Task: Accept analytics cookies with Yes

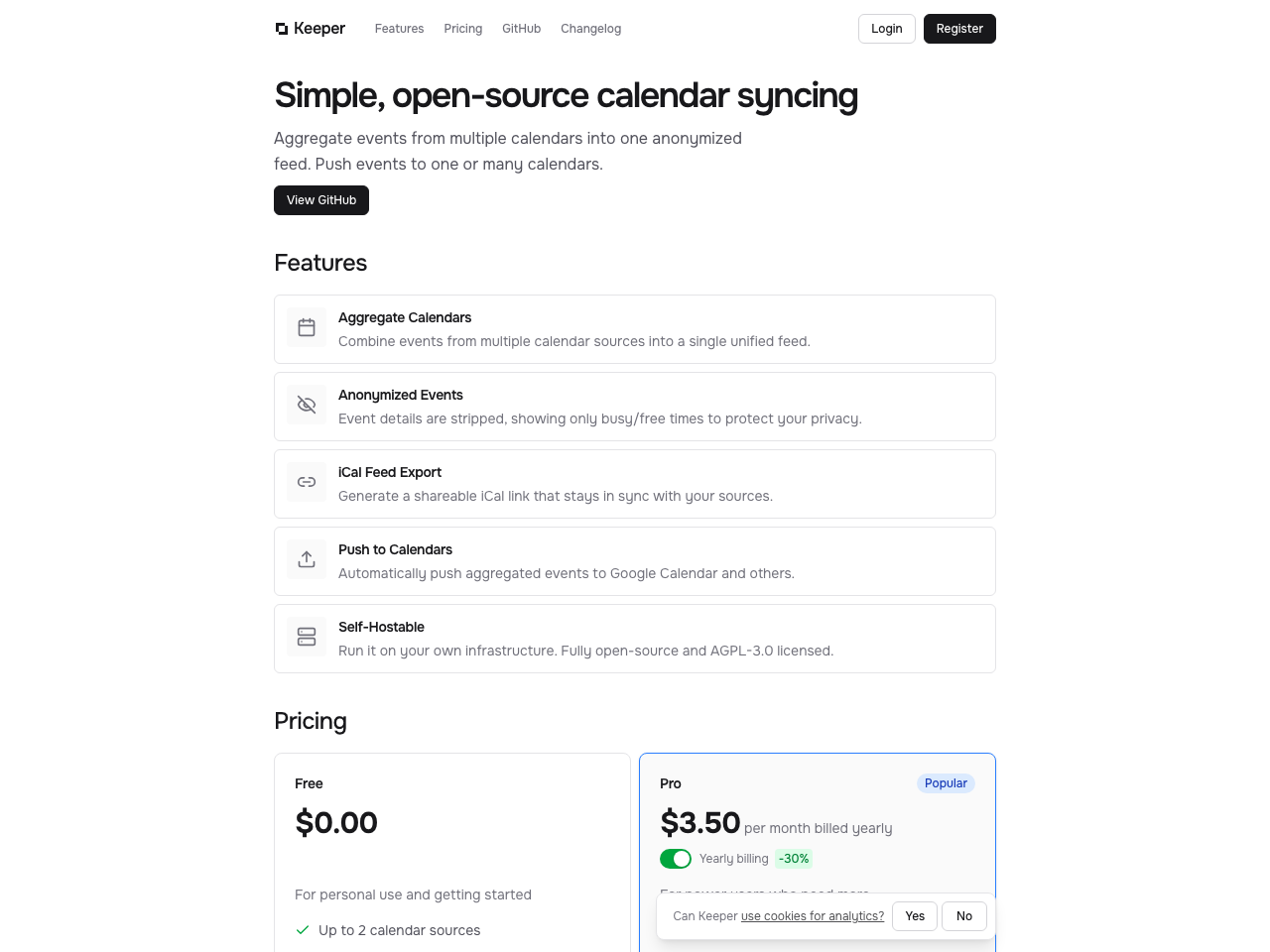Action: (x=915, y=916)
